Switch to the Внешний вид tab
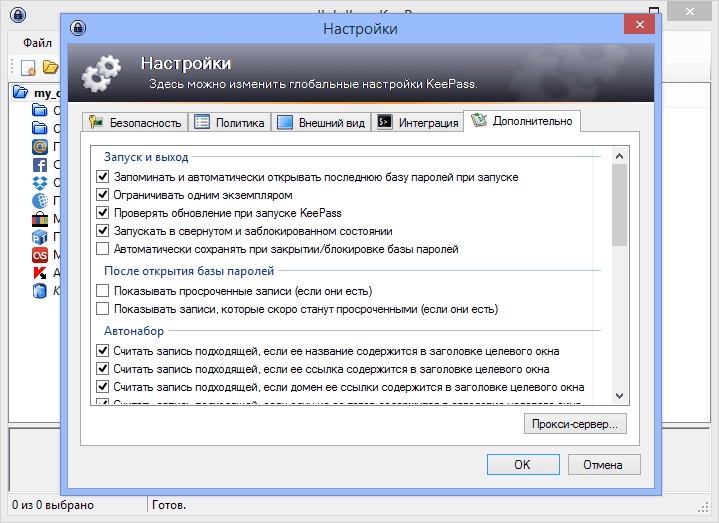719x523 pixels. click(321, 122)
